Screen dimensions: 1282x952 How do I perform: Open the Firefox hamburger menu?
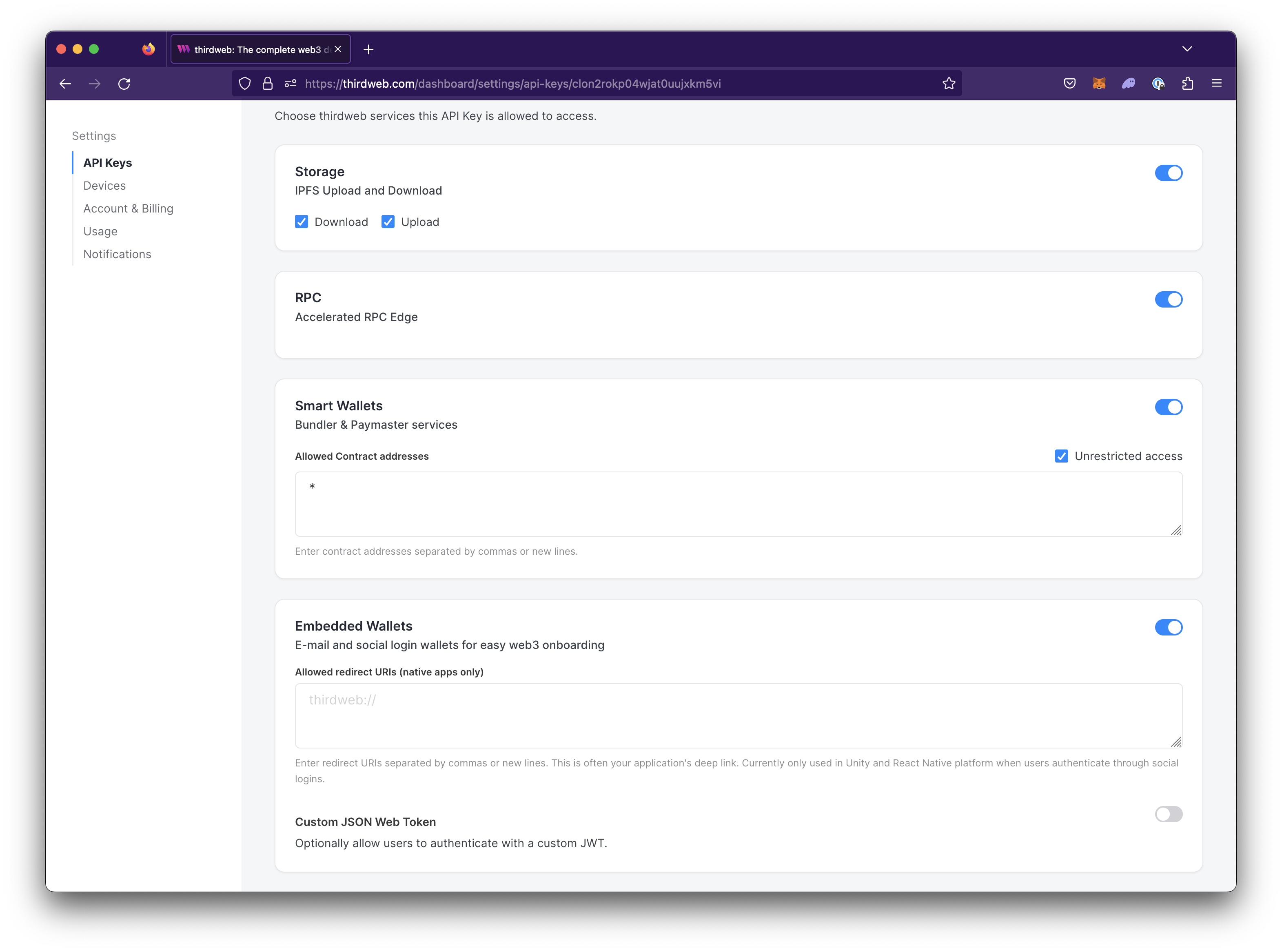click(x=1216, y=84)
